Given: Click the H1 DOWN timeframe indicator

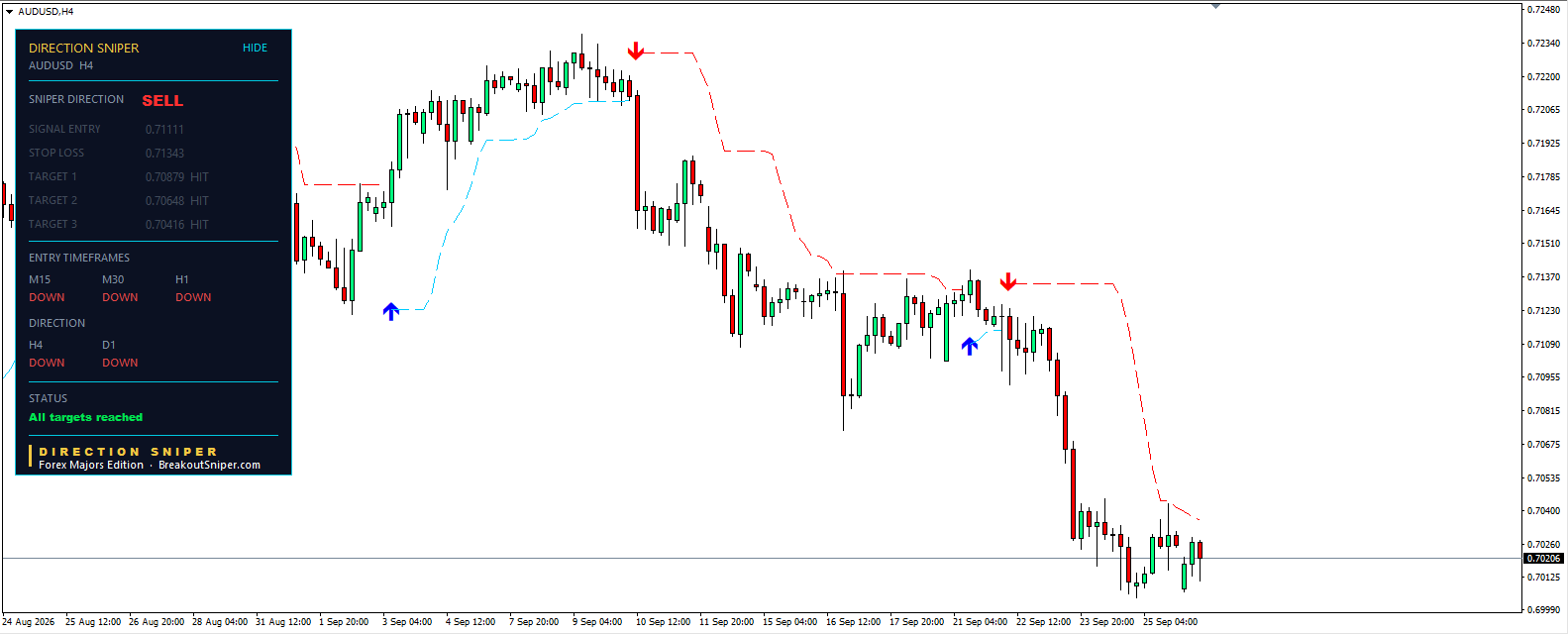Looking at the screenshot, I should click(x=193, y=297).
